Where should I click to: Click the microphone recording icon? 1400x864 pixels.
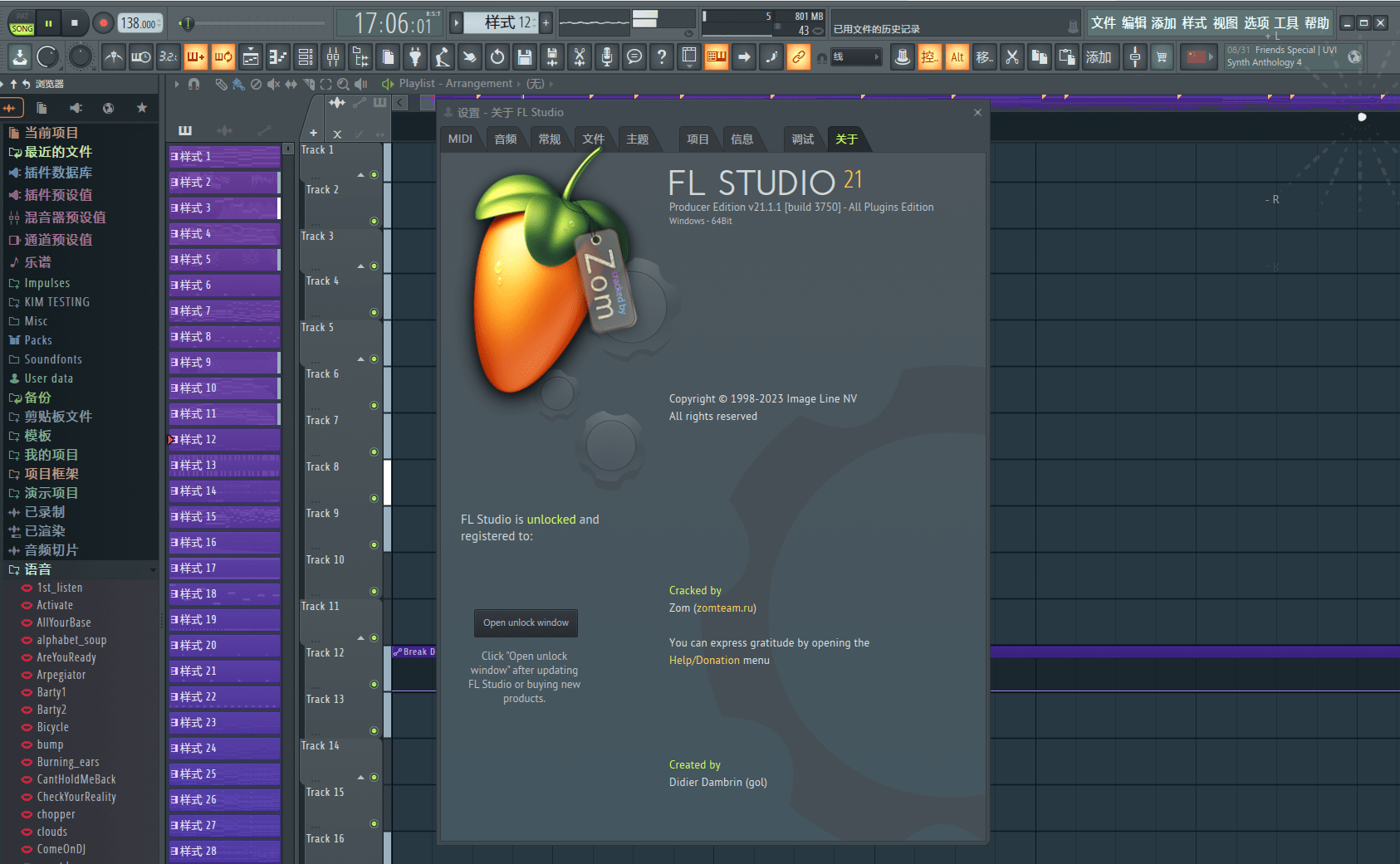[x=607, y=57]
